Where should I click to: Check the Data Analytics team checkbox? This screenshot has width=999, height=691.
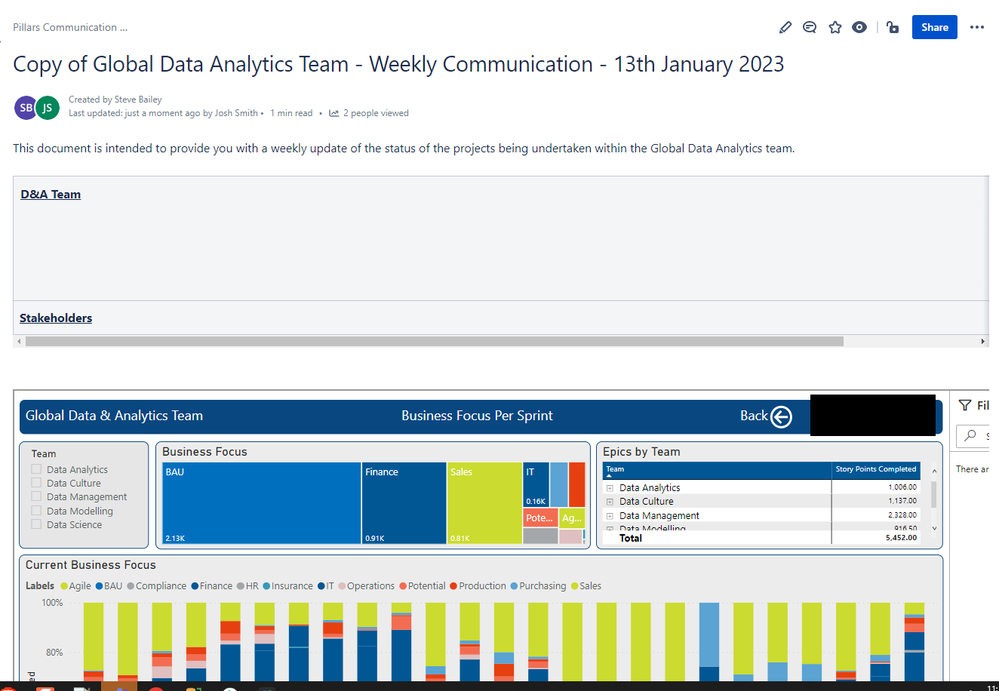(x=36, y=469)
